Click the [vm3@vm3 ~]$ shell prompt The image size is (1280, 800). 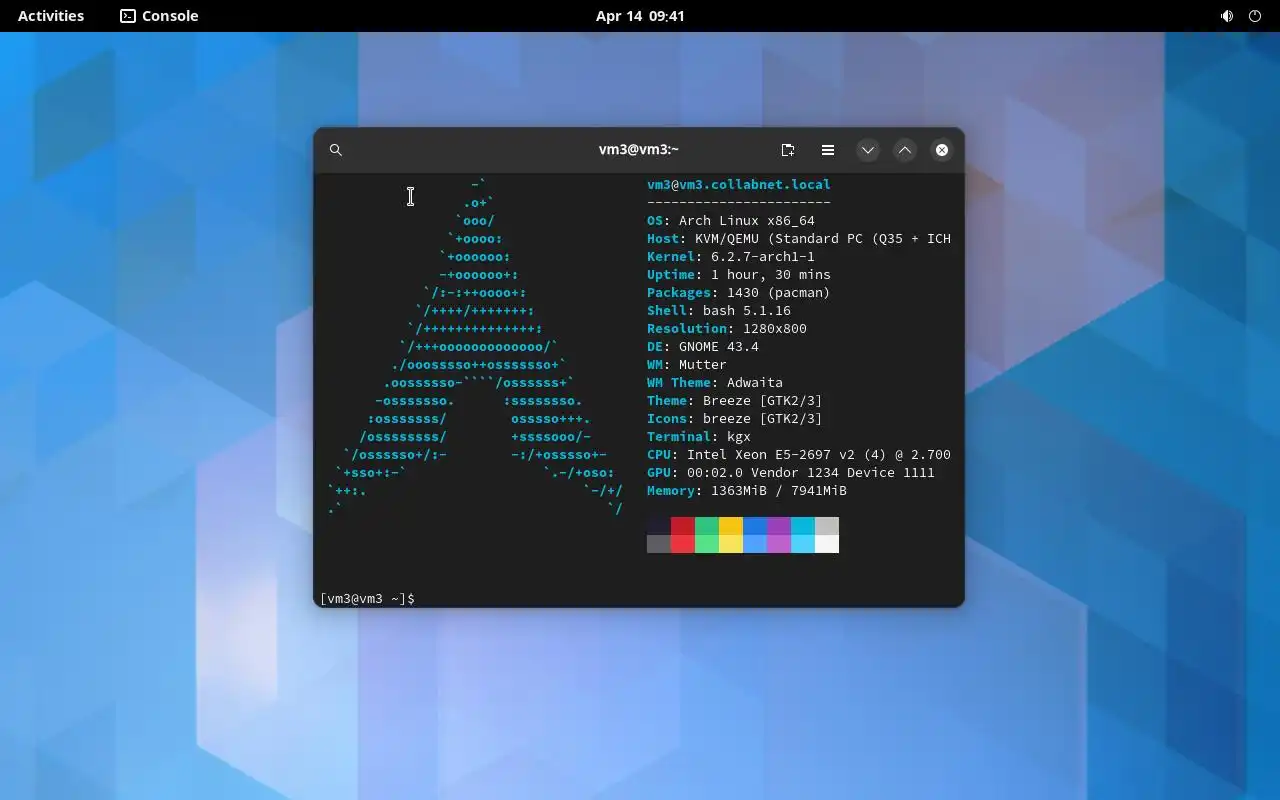367,599
